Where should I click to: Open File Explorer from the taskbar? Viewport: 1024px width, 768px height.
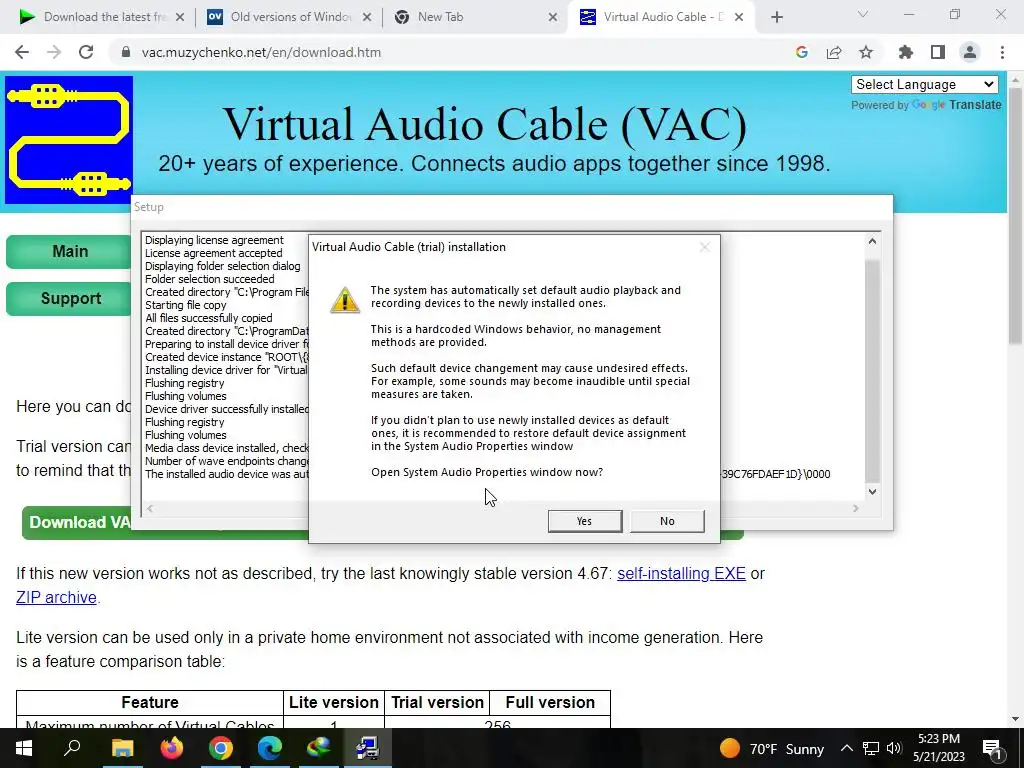tap(122, 748)
